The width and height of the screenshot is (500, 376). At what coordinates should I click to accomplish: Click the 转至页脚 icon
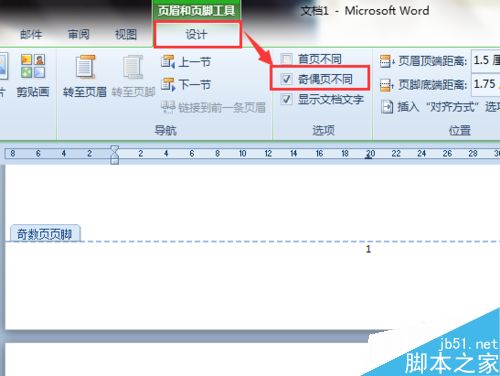point(133,67)
